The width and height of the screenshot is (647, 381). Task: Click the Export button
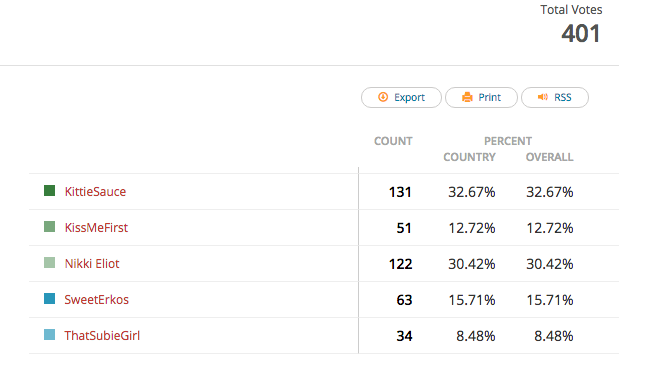point(401,97)
